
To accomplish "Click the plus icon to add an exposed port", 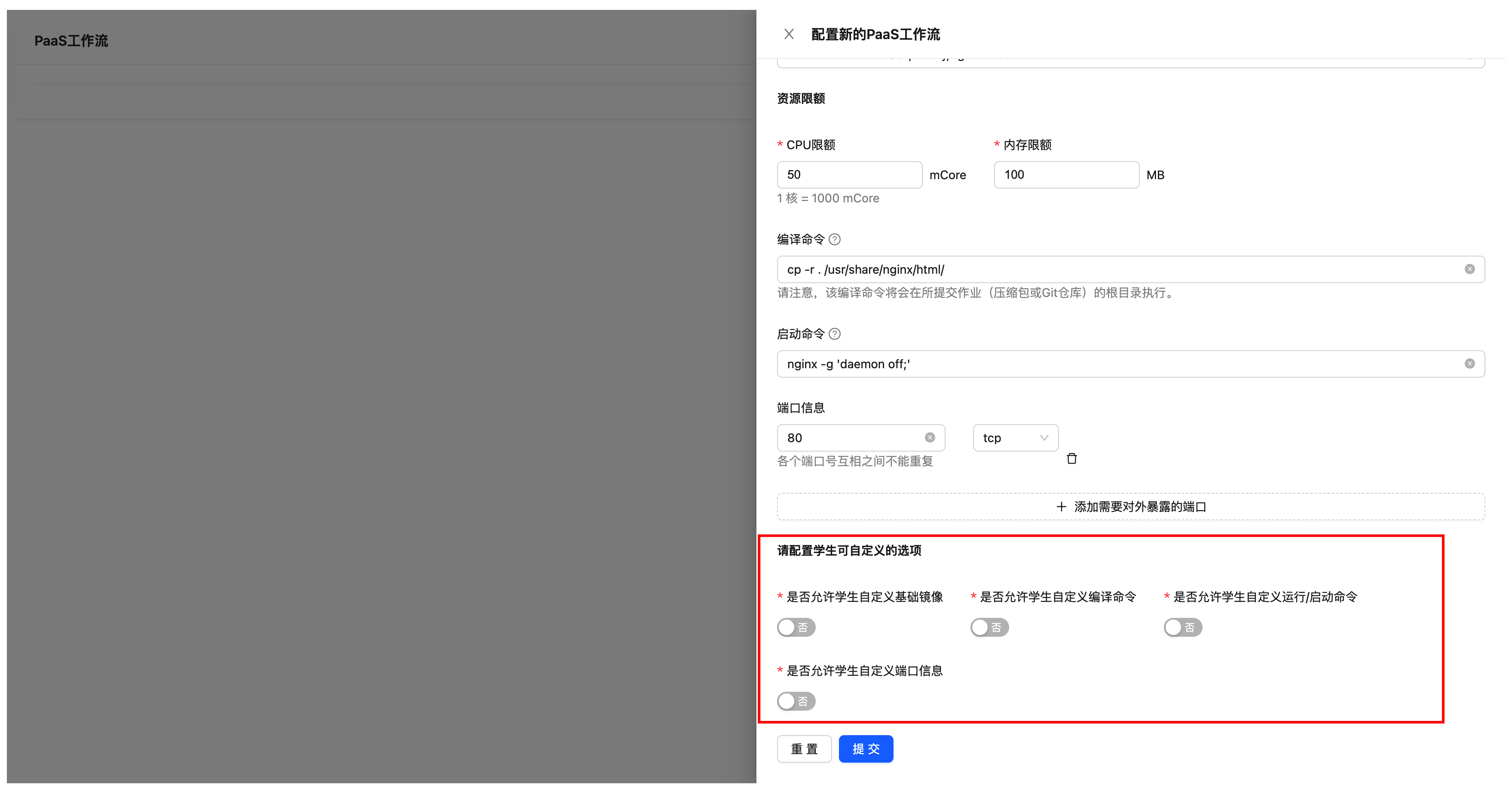I will pos(1061,507).
